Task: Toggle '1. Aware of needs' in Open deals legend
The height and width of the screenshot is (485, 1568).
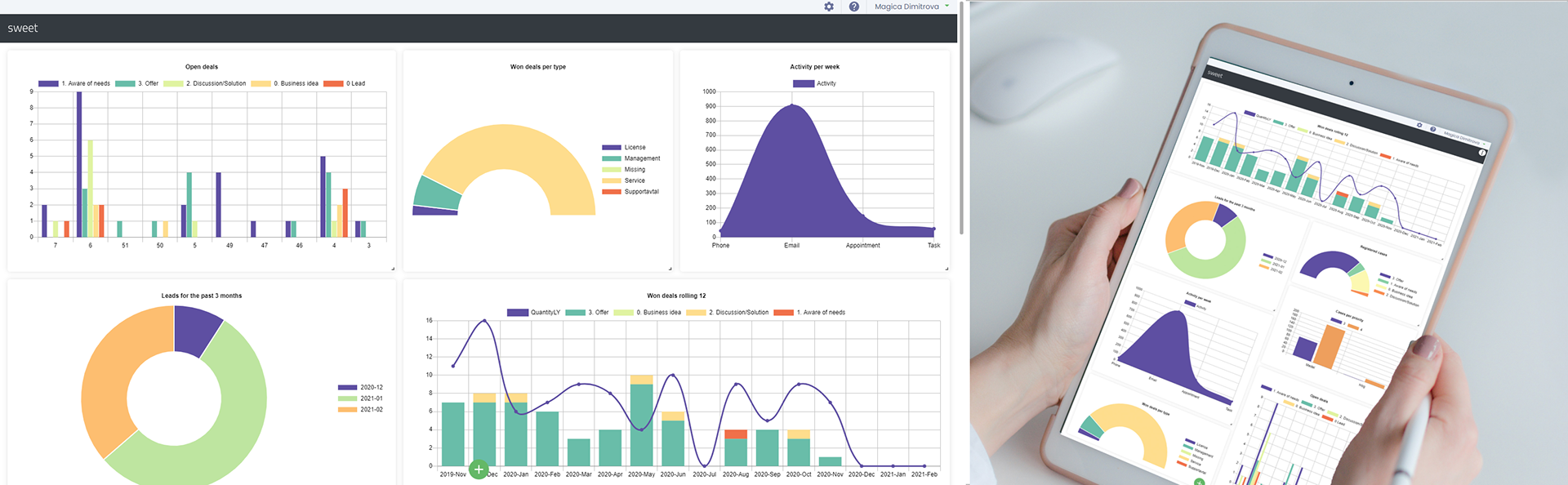Action: [74, 83]
